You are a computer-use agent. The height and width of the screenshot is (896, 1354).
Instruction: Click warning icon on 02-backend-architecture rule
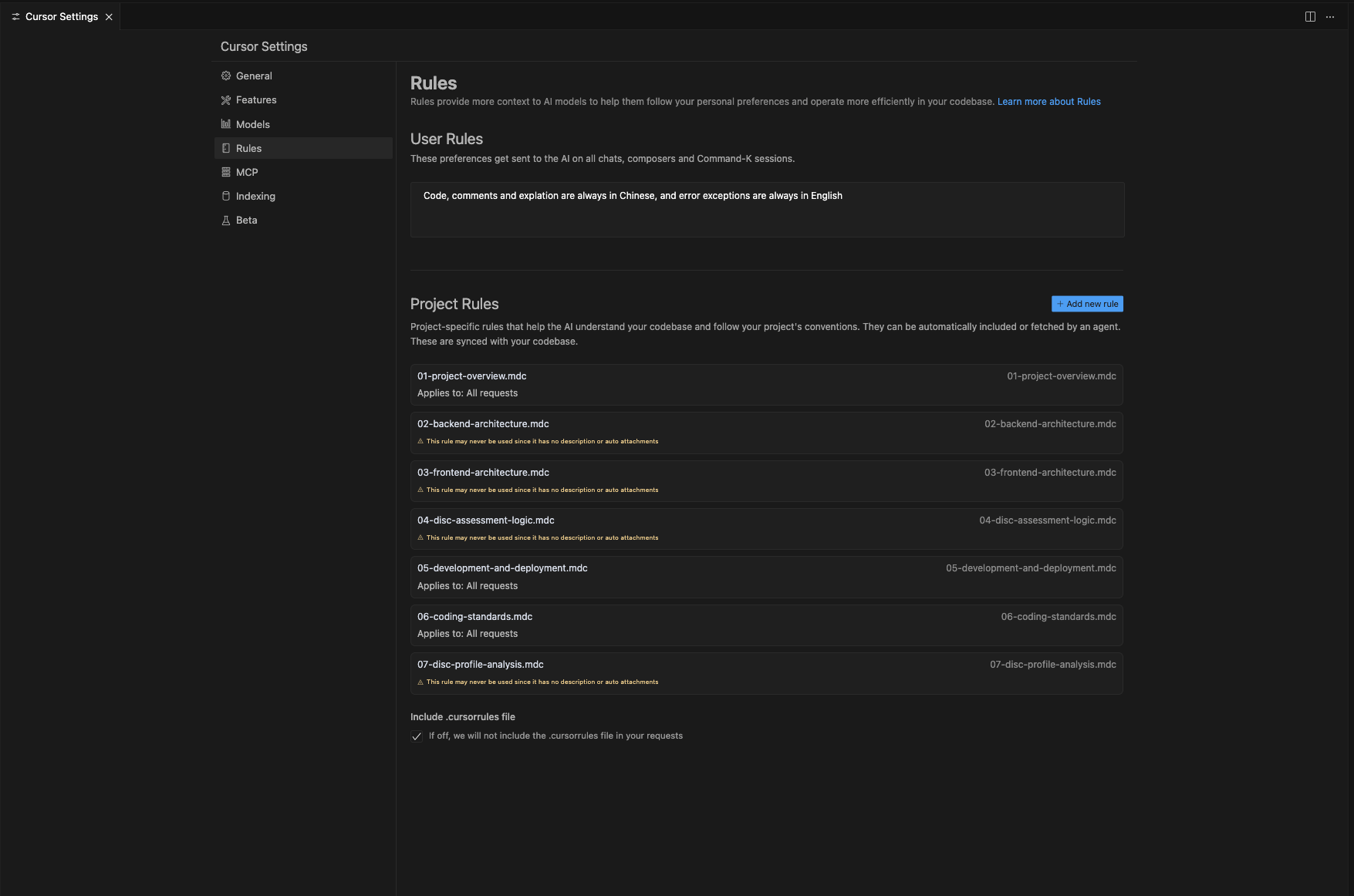[420, 442]
